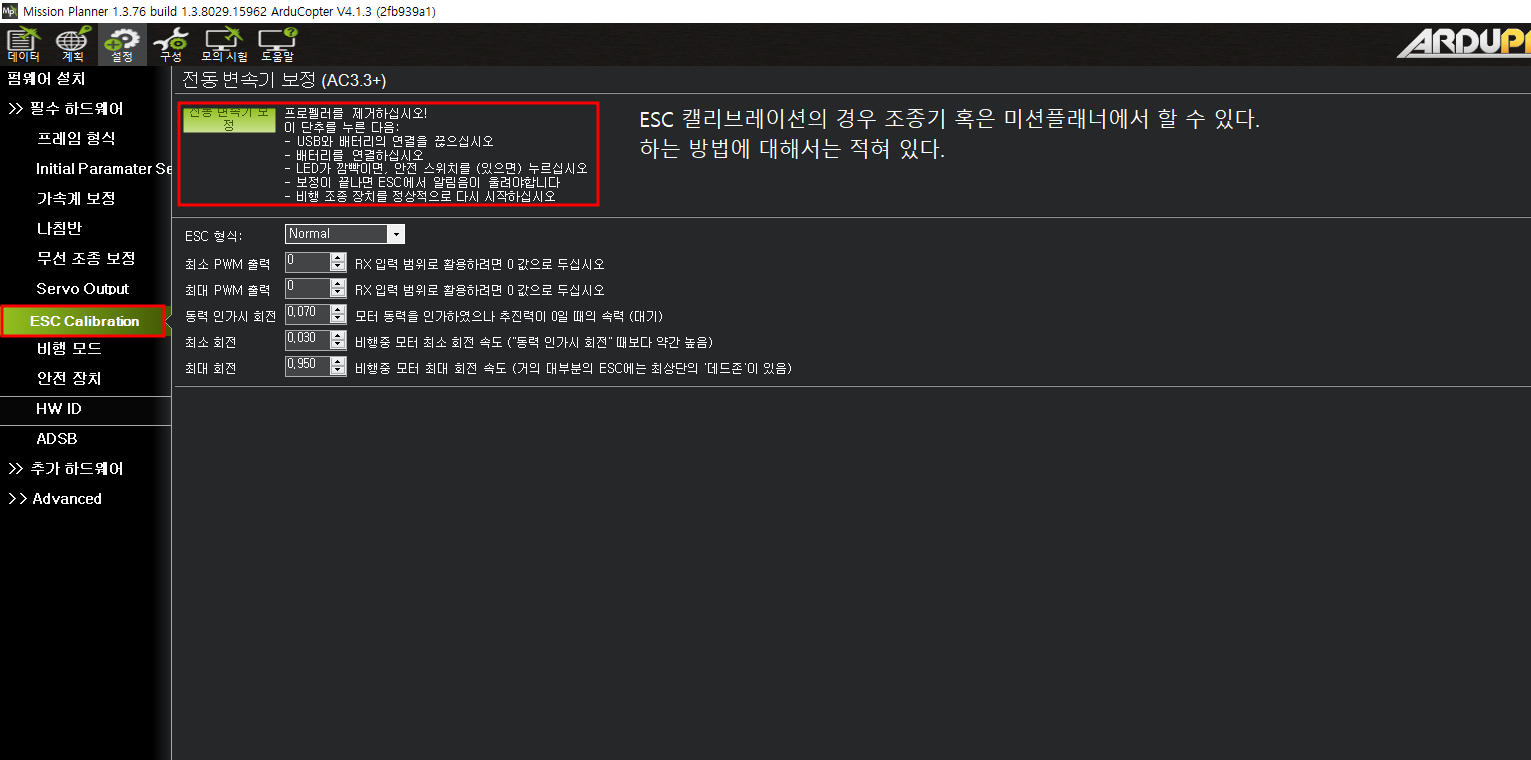Open the 구성 config wrench icon
Viewport: 1531px width, 760px height.
coord(171,45)
